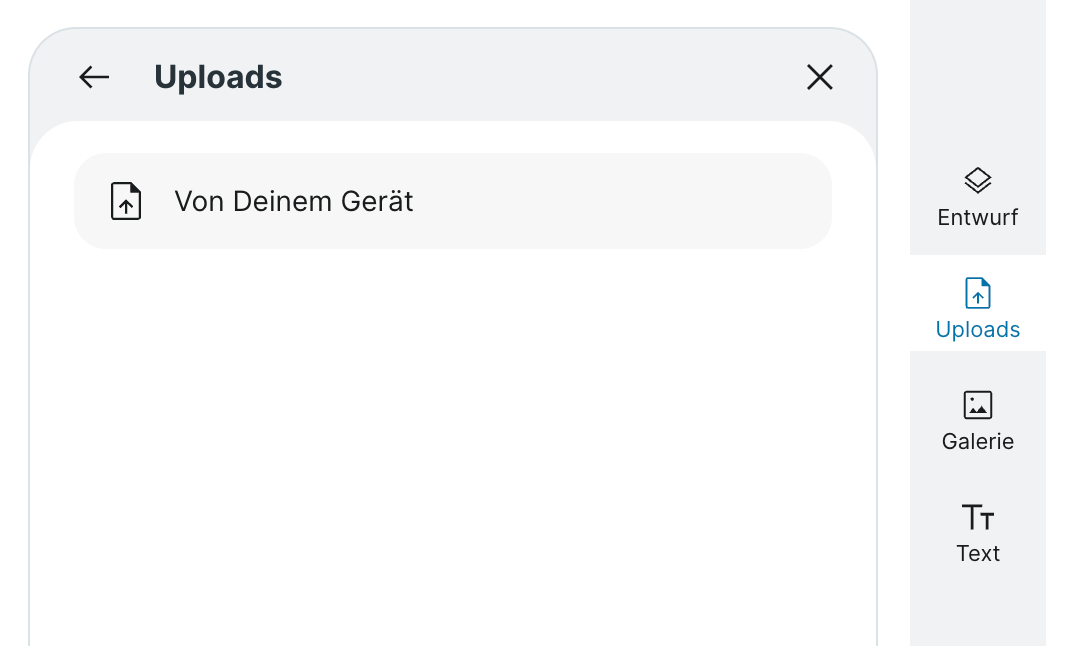Viewport: 1088px width, 646px height.
Task: Click blank sidebar space above Entwurf
Action: coord(978,80)
